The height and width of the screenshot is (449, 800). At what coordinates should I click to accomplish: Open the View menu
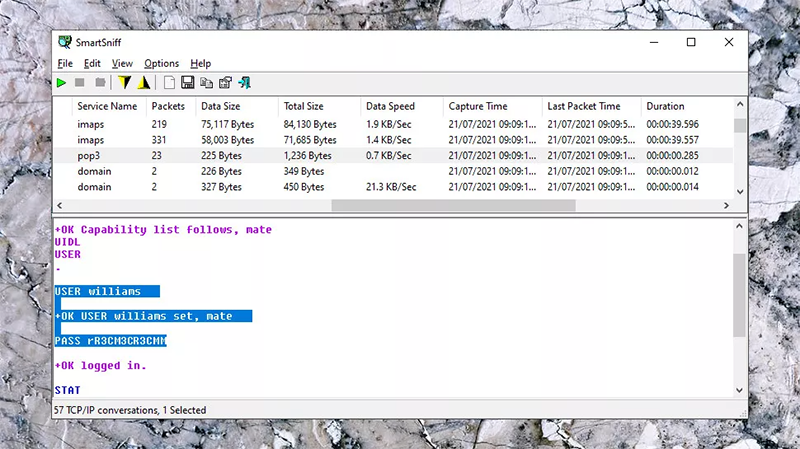pos(122,63)
